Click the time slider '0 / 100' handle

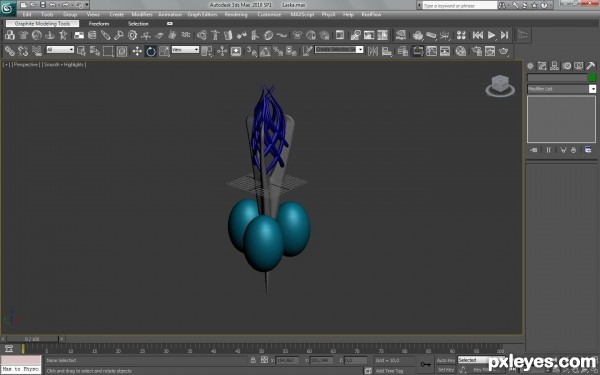[x=33, y=339]
